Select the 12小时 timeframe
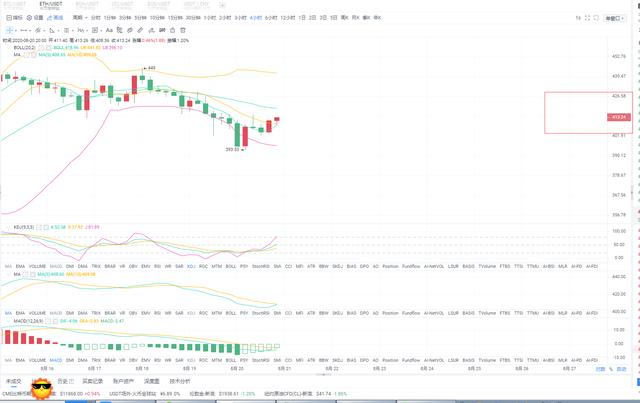The image size is (640, 403). tap(288, 18)
